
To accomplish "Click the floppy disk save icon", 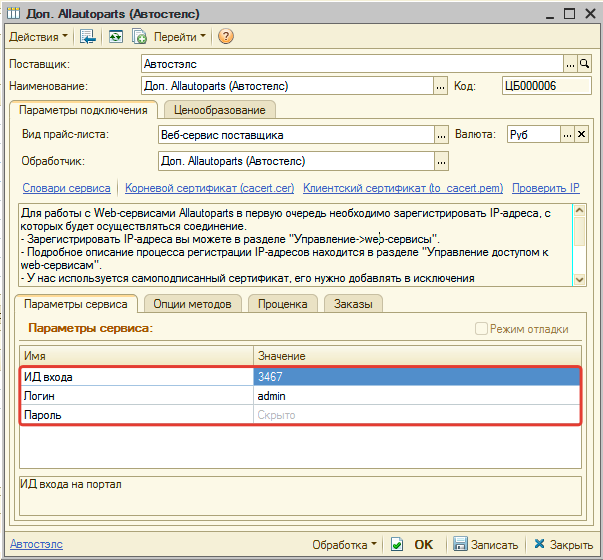I will click(x=460, y=544).
